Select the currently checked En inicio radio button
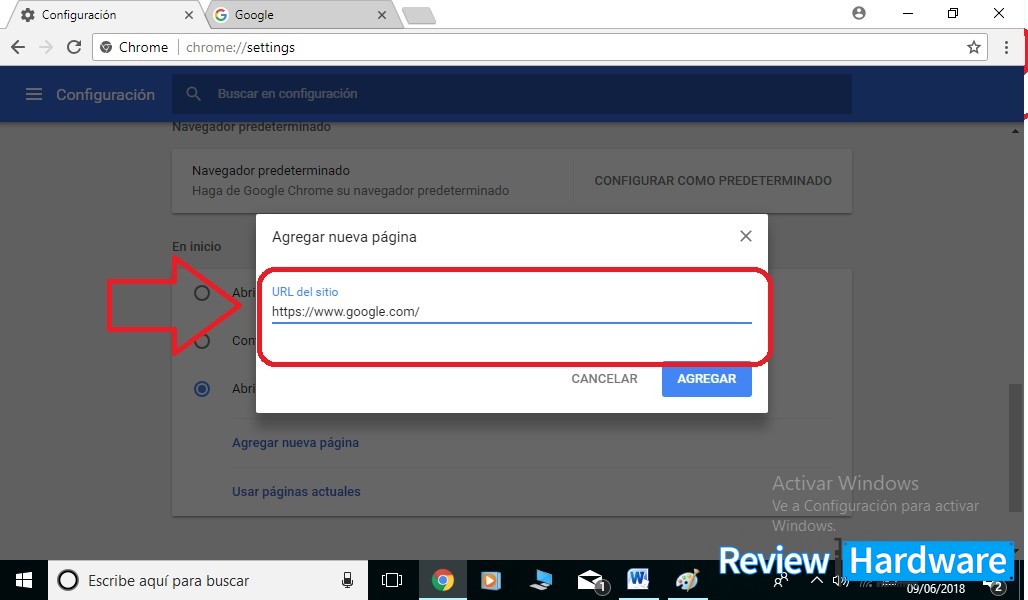Viewport: 1028px width, 600px height. click(202, 389)
